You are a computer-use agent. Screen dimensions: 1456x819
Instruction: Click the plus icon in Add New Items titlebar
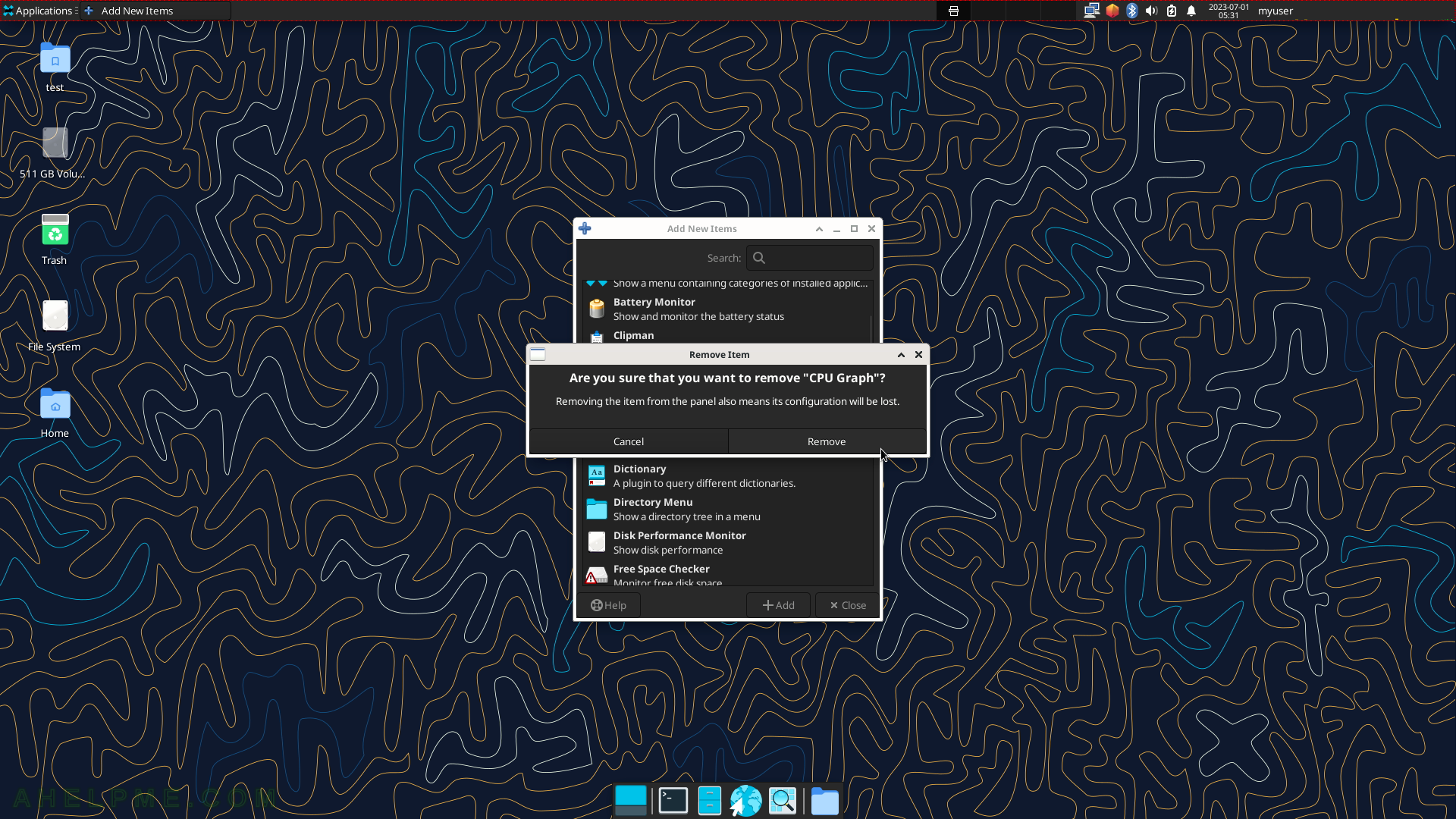(x=585, y=228)
